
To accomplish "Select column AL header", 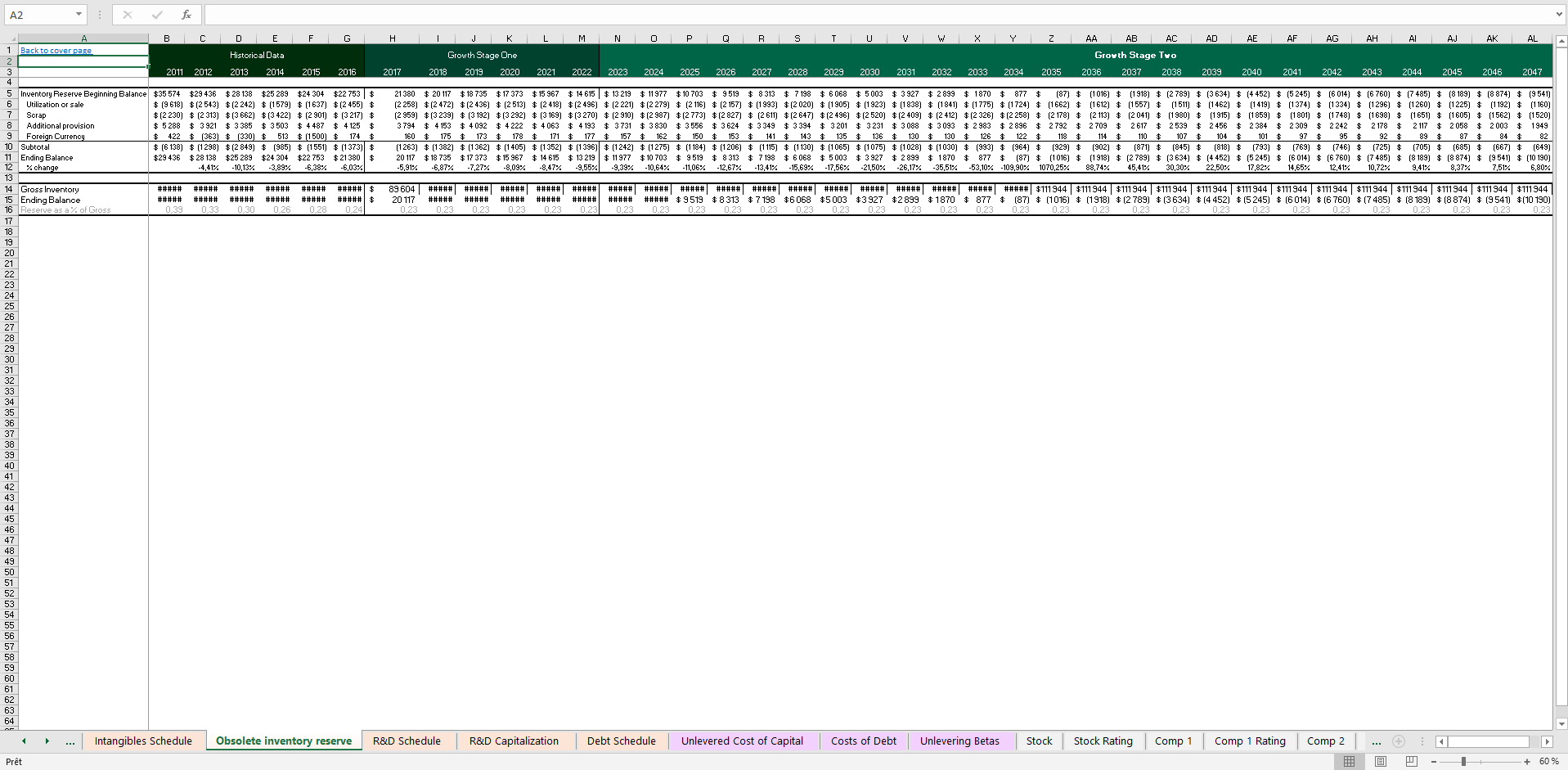I will pos(1532,38).
